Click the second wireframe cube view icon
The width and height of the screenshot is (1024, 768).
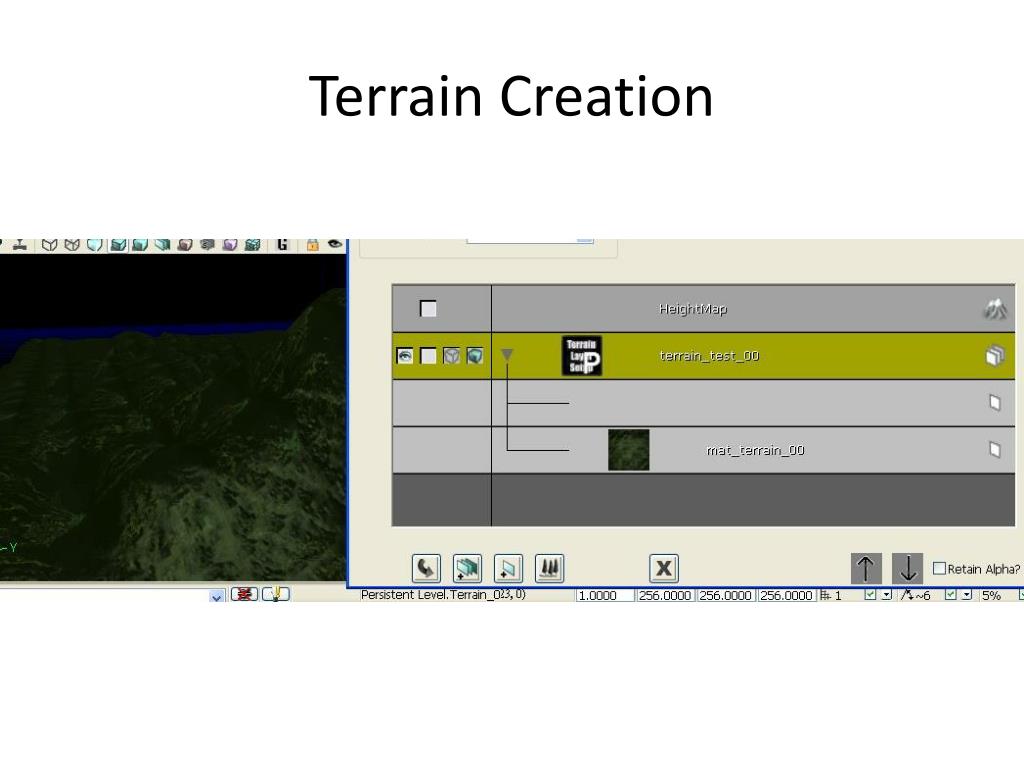click(x=72, y=245)
